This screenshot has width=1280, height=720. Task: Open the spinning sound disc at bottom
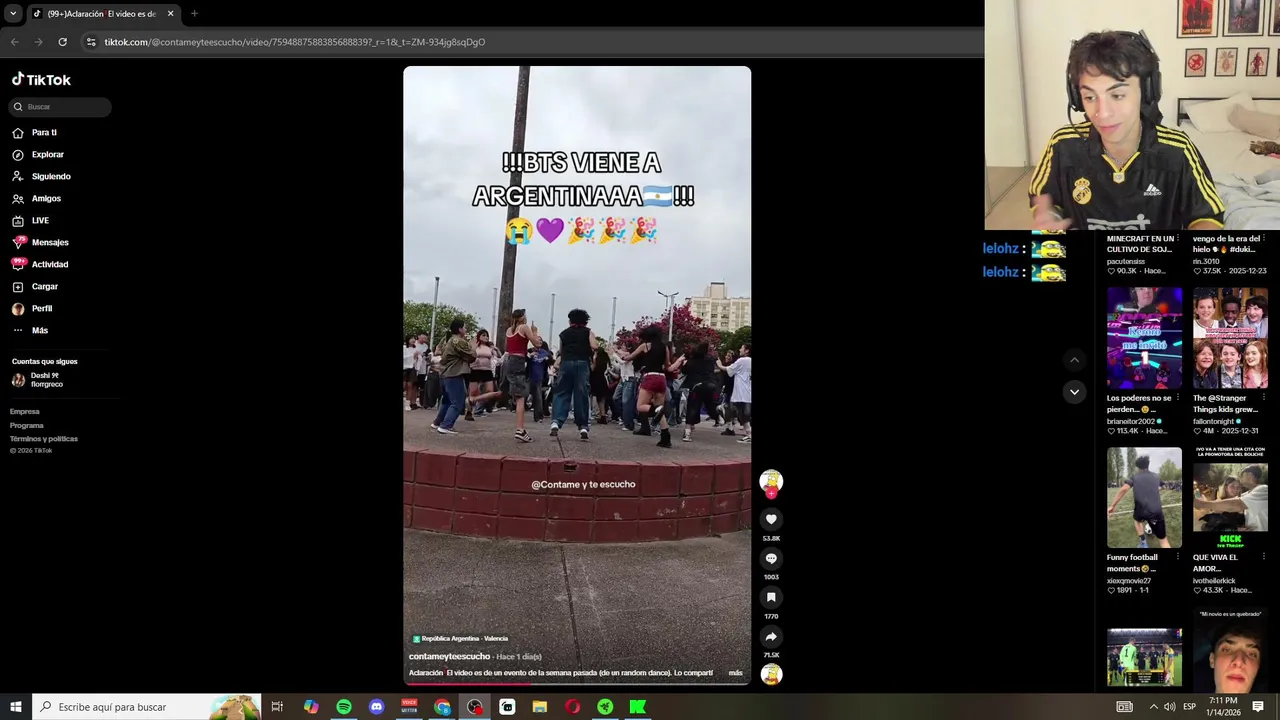[x=771, y=674]
